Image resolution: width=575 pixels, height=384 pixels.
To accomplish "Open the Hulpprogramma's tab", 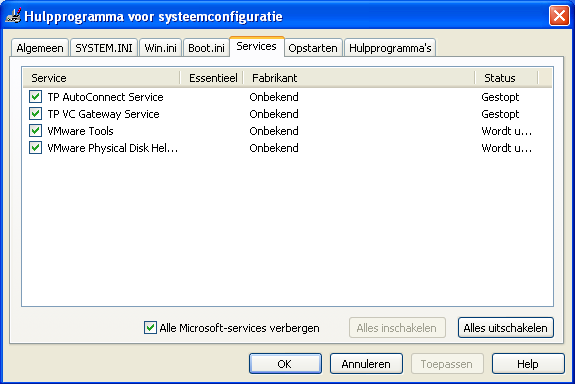I will coord(390,48).
